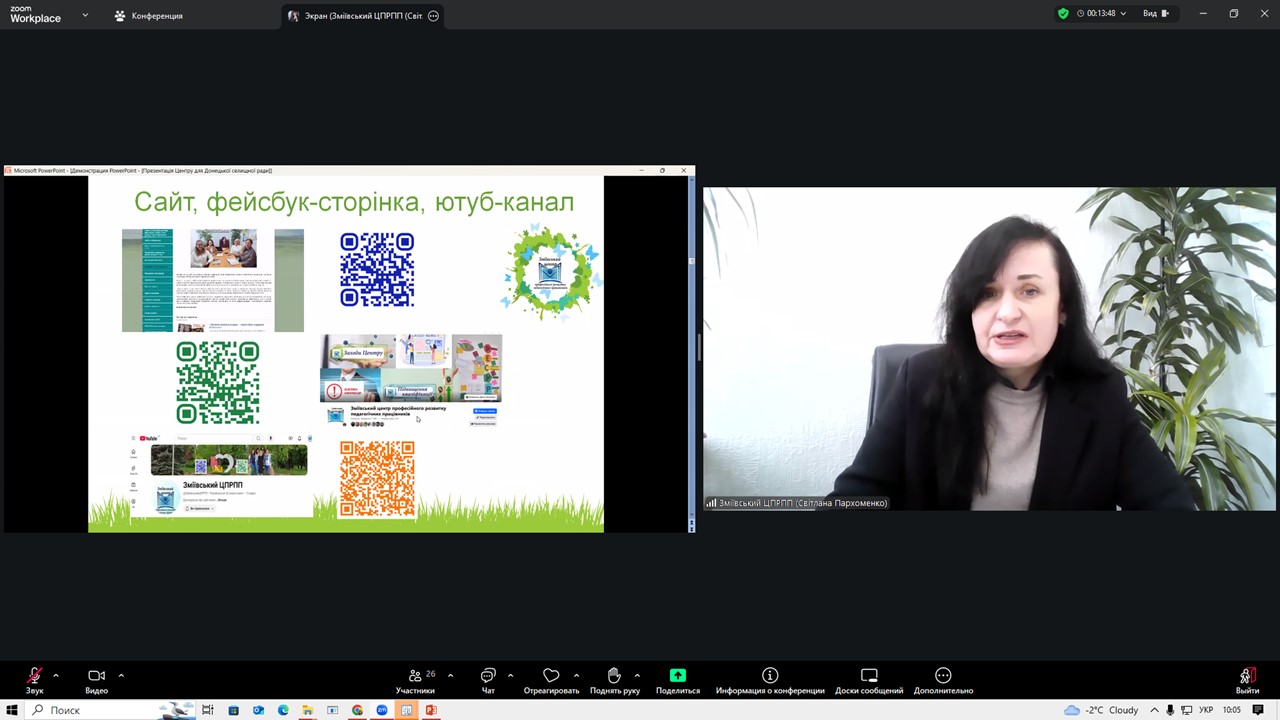The image size is (1280, 720).
Task: Open the Участники participants panel
Action: tap(414, 677)
